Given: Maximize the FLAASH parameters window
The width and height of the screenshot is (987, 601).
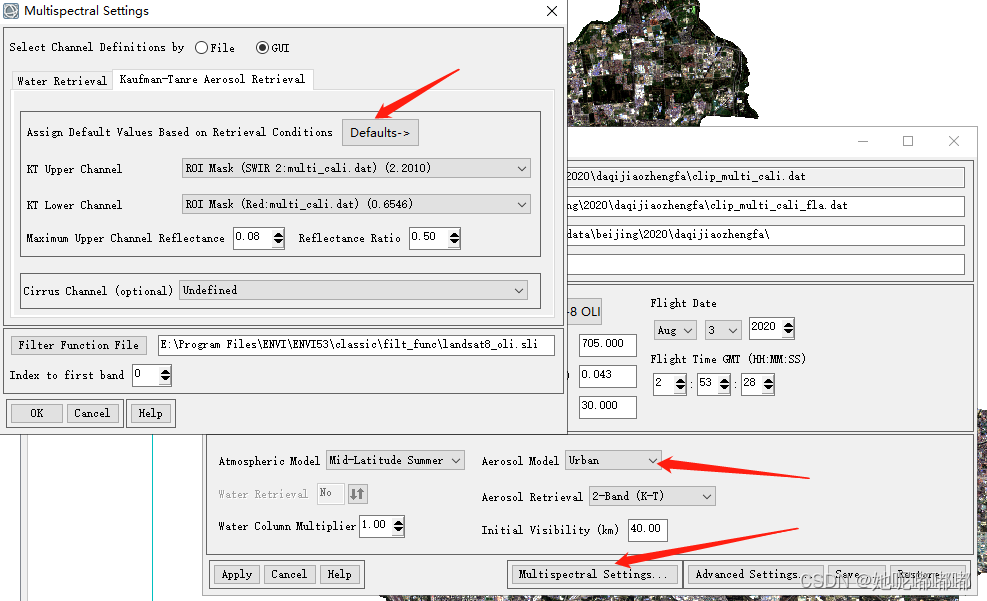Looking at the screenshot, I should click(x=908, y=142).
